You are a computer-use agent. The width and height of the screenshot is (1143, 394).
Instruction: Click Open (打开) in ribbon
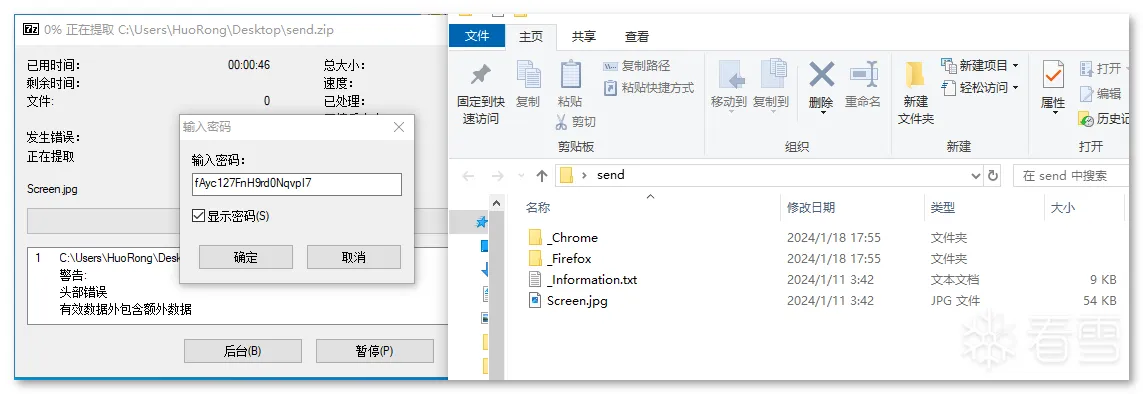[x=1105, y=68]
